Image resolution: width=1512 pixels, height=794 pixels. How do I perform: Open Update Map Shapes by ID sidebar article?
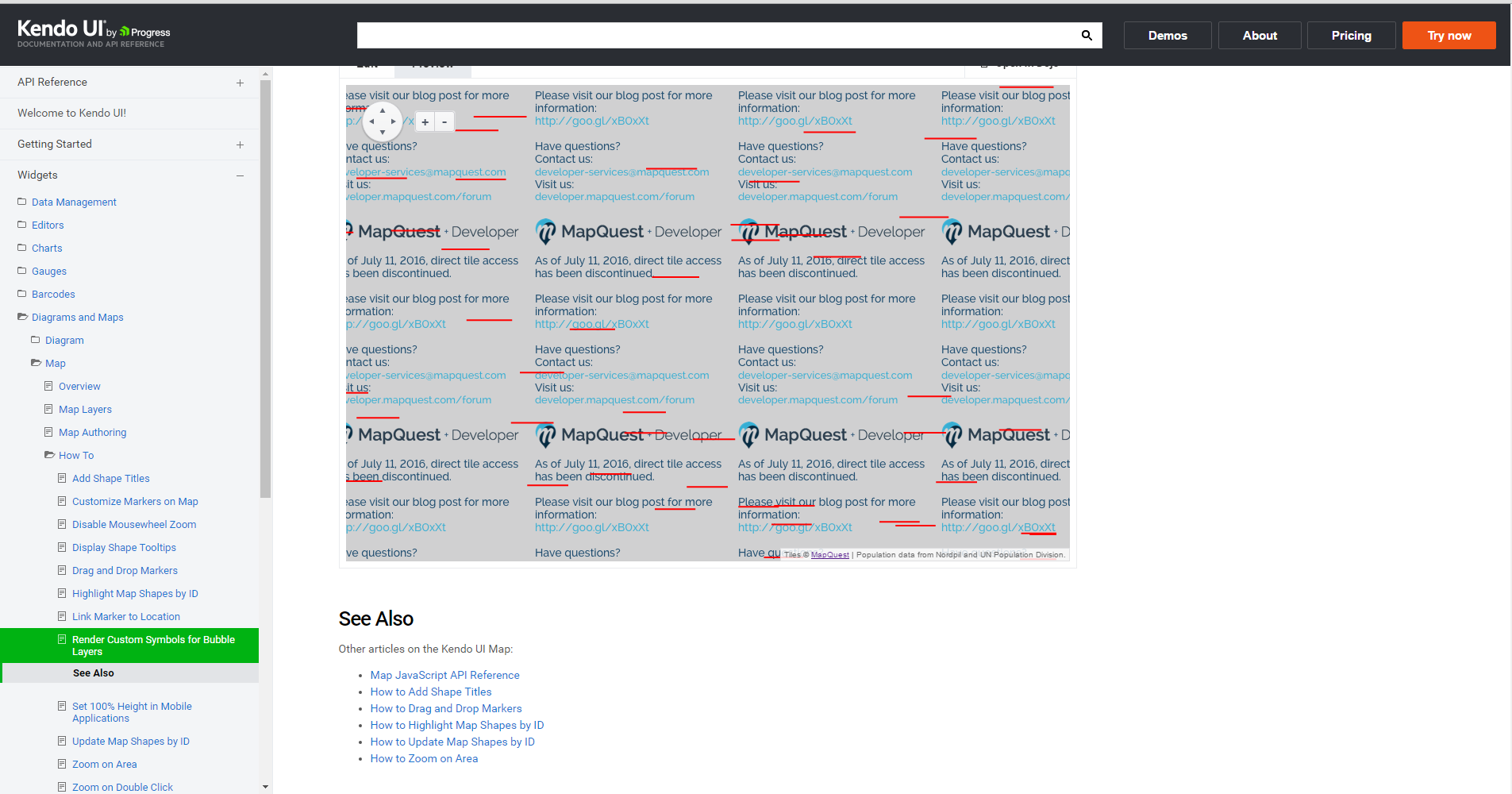pyautogui.click(x=131, y=741)
